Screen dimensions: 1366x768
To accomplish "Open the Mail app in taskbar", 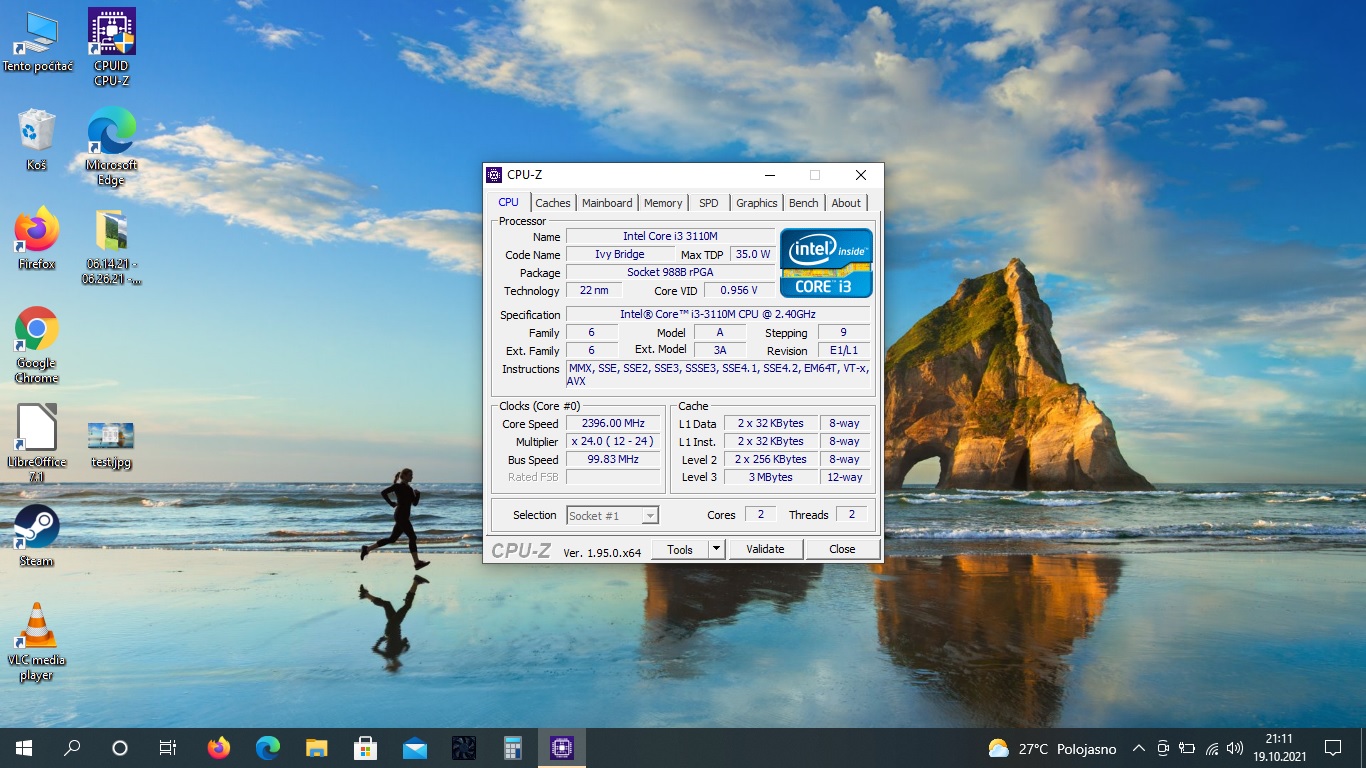I will pyautogui.click(x=415, y=747).
